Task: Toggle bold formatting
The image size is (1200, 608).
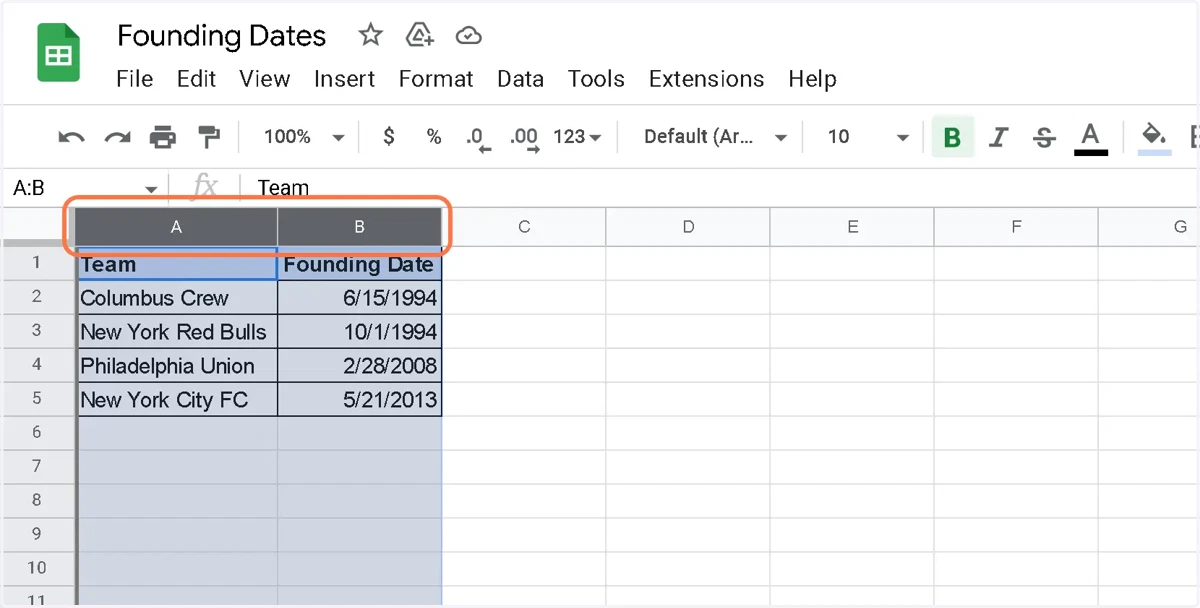Action: click(x=952, y=137)
